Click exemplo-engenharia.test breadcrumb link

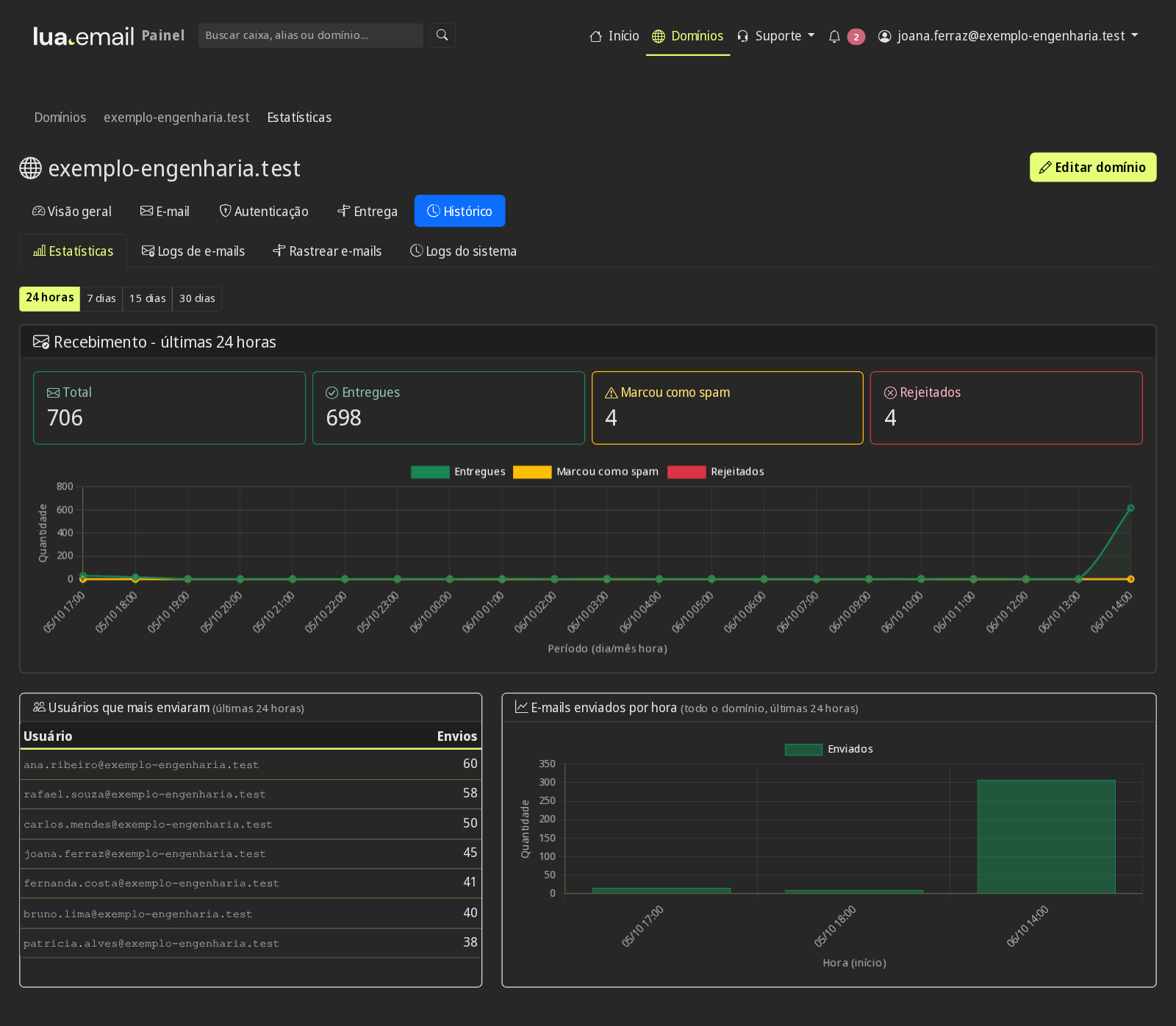click(176, 118)
